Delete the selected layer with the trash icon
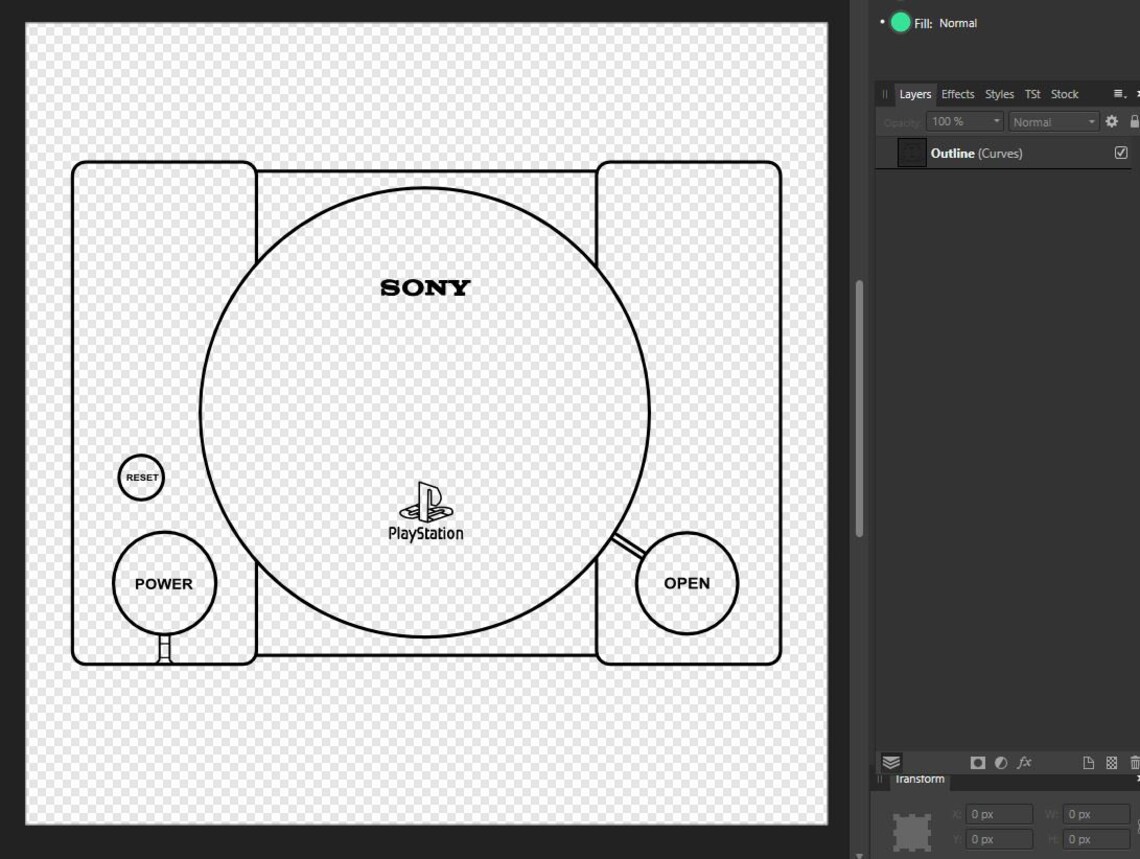 tap(1136, 762)
